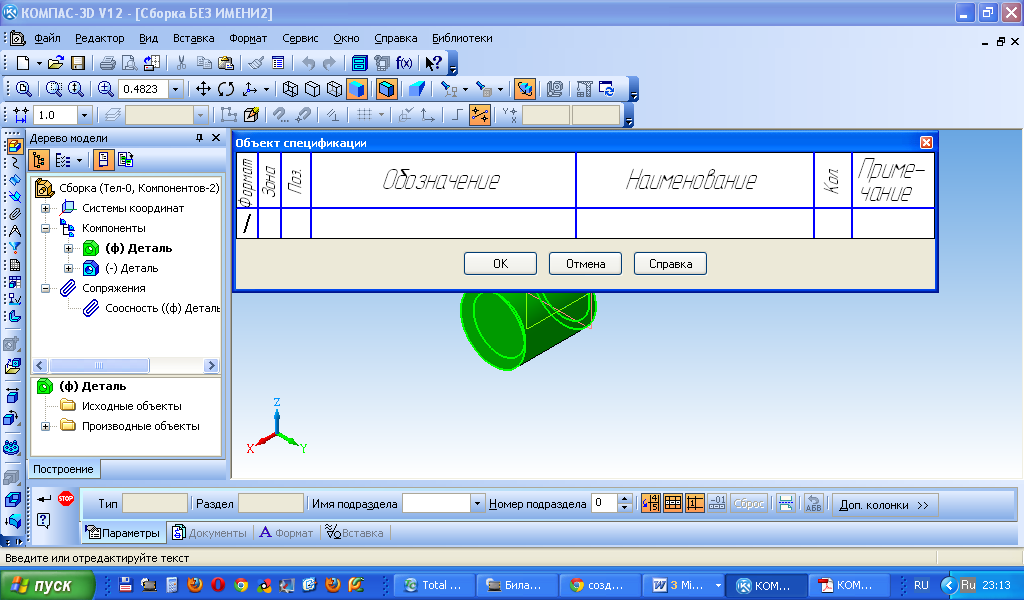1024x600 pixels.
Task: Open the Сервис menu
Action: (x=300, y=39)
